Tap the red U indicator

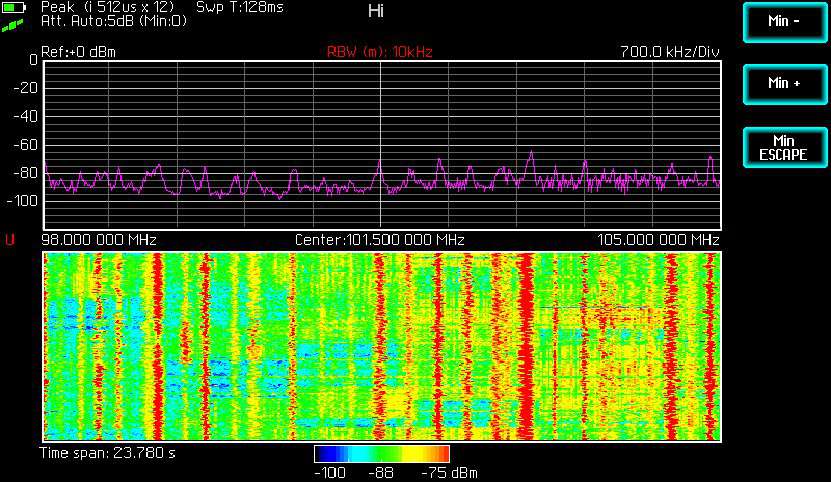point(10,240)
